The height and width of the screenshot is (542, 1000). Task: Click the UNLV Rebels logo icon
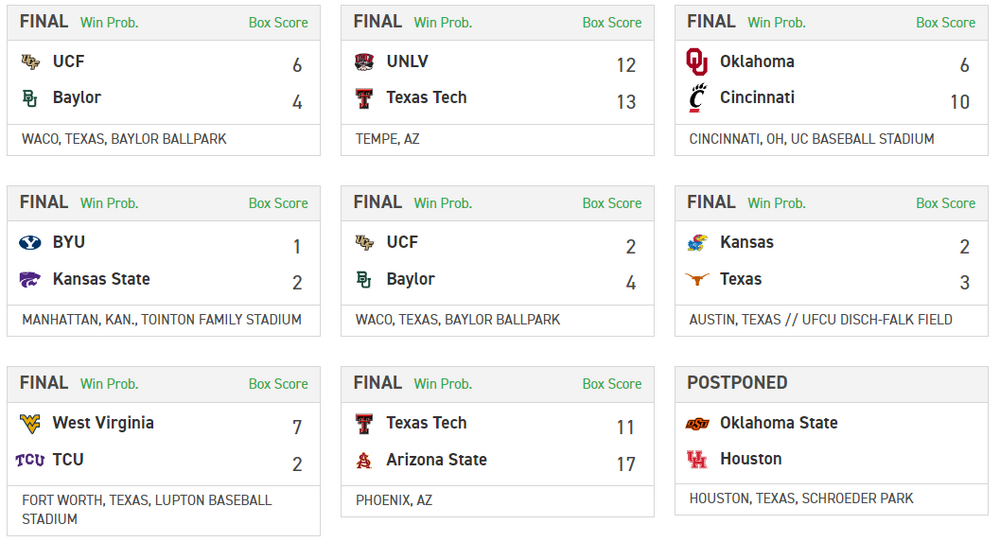point(364,62)
